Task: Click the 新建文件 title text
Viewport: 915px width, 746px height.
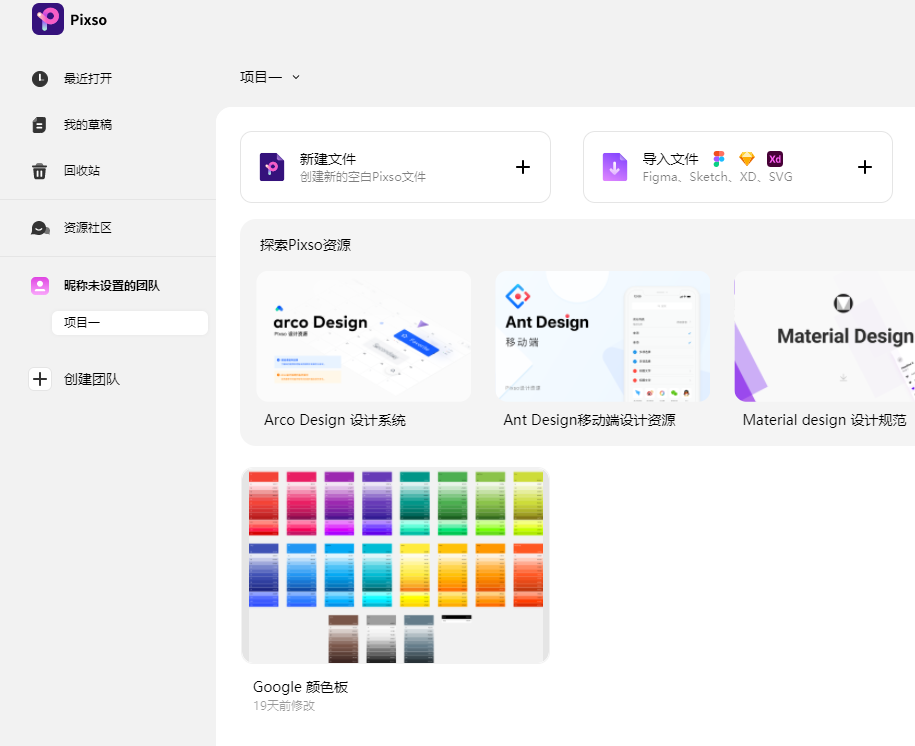Action: click(327, 159)
